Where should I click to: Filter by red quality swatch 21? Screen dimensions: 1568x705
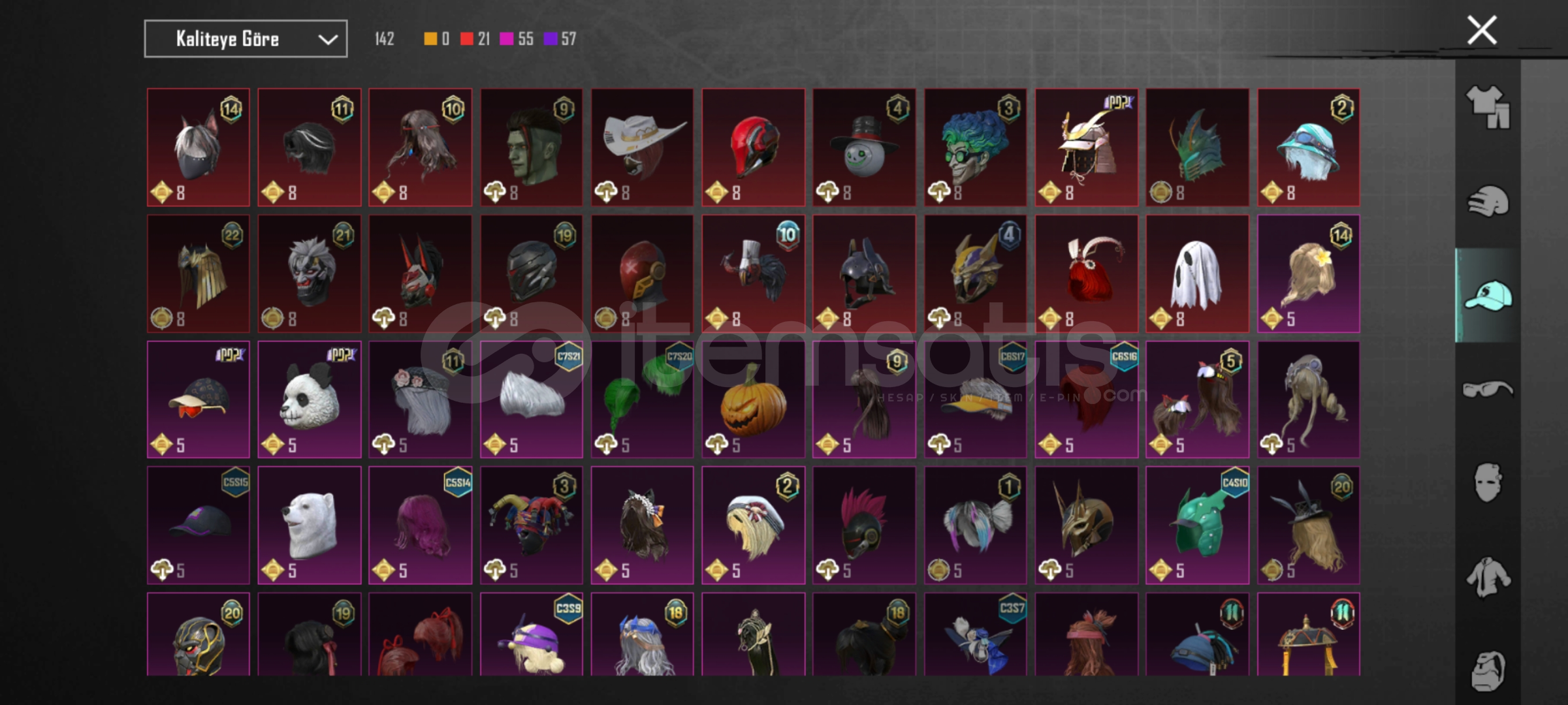tap(475, 39)
